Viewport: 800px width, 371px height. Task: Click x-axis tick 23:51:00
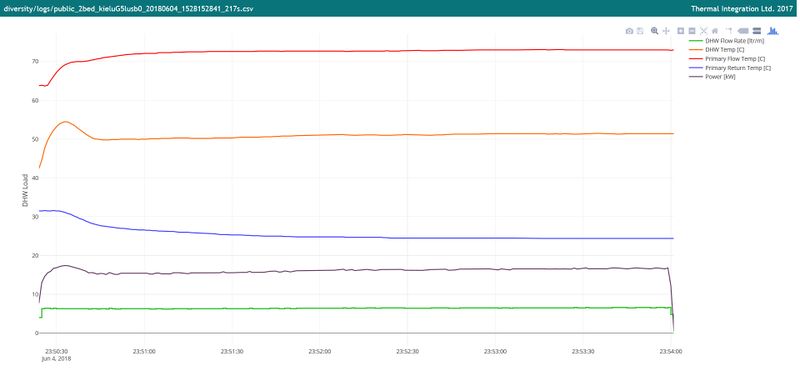click(x=144, y=351)
